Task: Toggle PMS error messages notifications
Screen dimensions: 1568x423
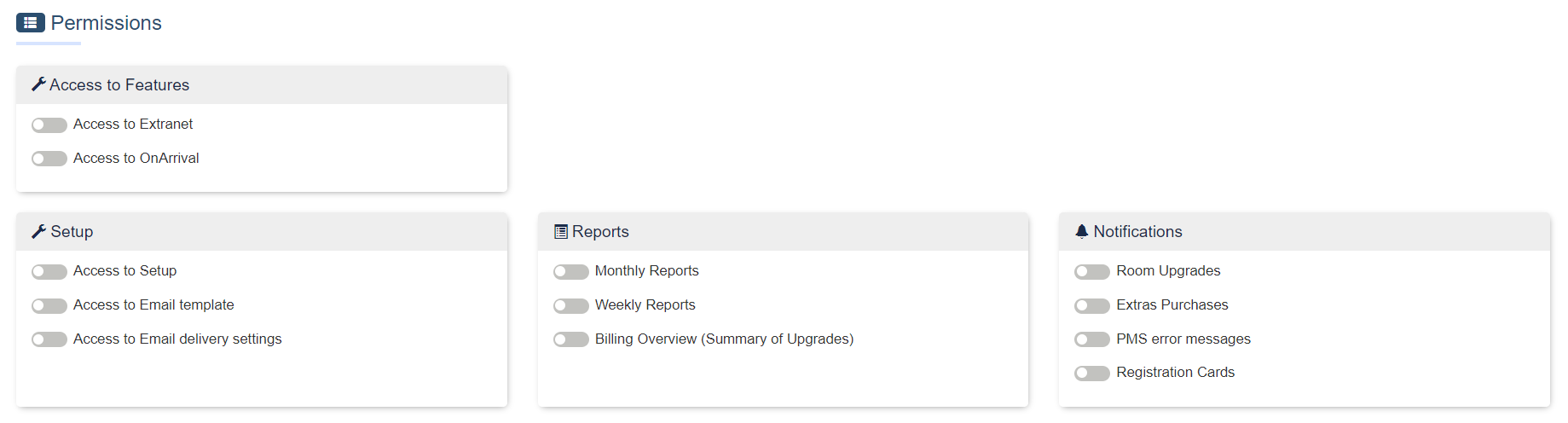Action: click(1092, 339)
